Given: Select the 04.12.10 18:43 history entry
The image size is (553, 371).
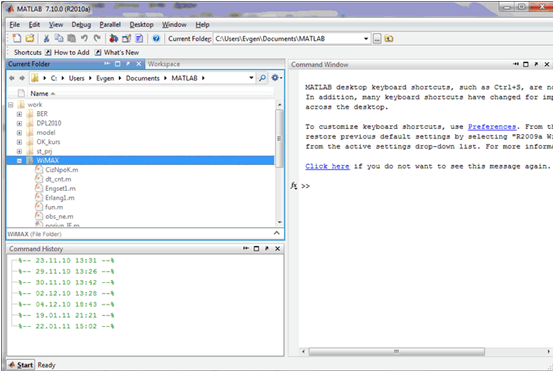Looking at the screenshot, I should 66,304.
